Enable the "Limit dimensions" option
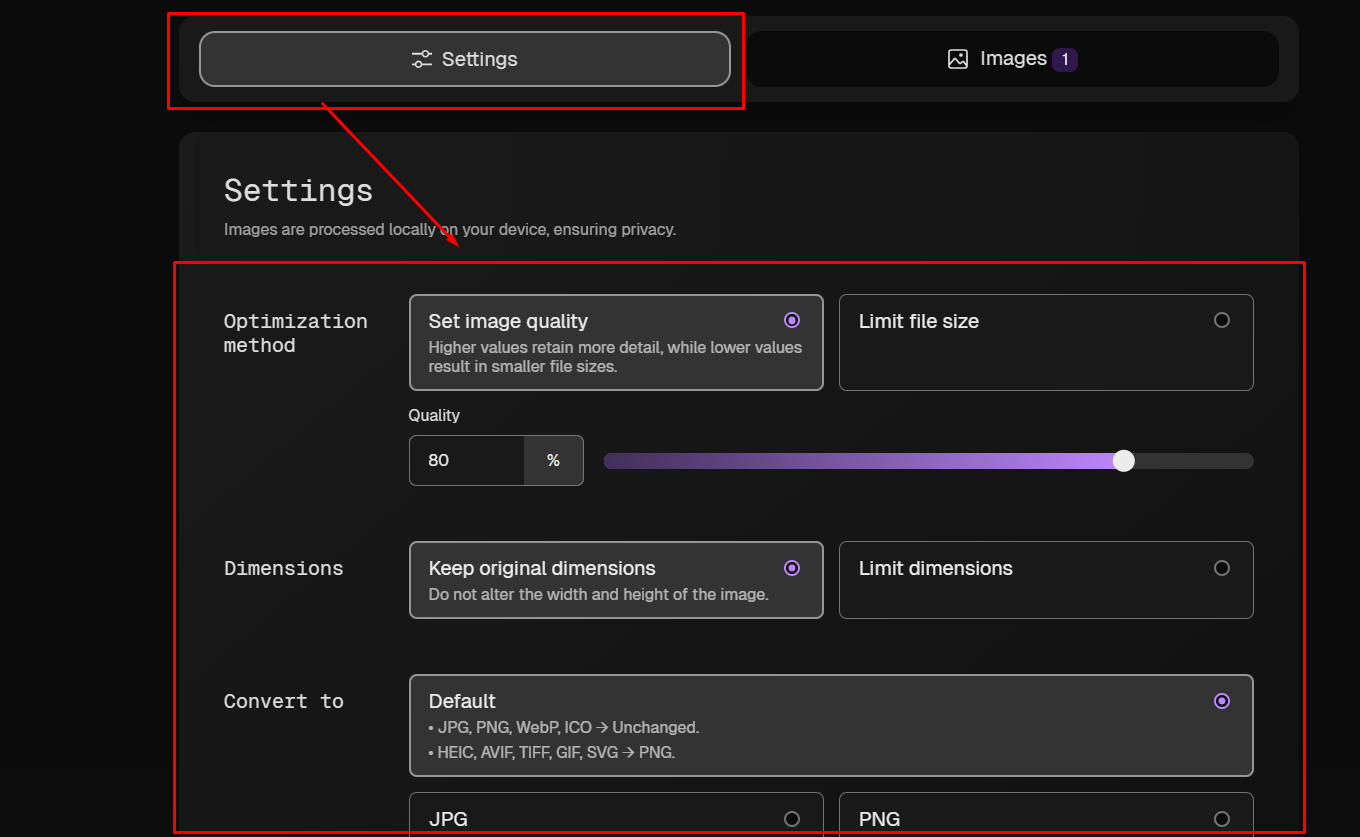This screenshot has height=837, width=1360. coord(1046,580)
